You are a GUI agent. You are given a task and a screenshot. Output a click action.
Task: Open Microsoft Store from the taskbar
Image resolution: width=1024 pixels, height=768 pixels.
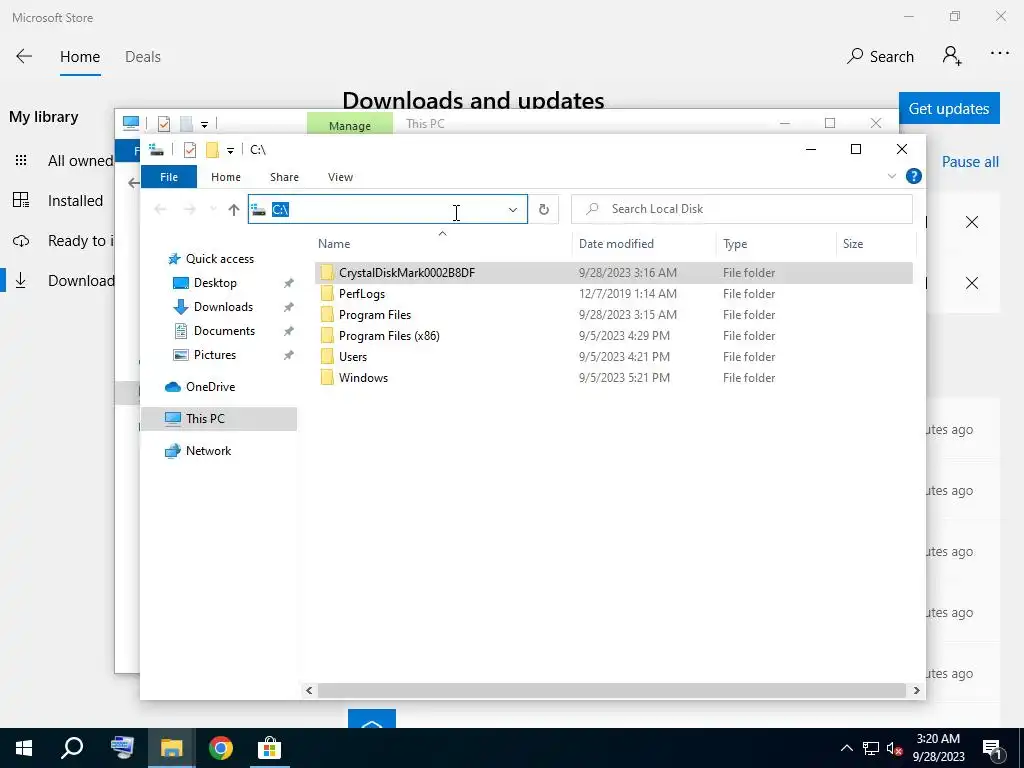click(x=268, y=748)
